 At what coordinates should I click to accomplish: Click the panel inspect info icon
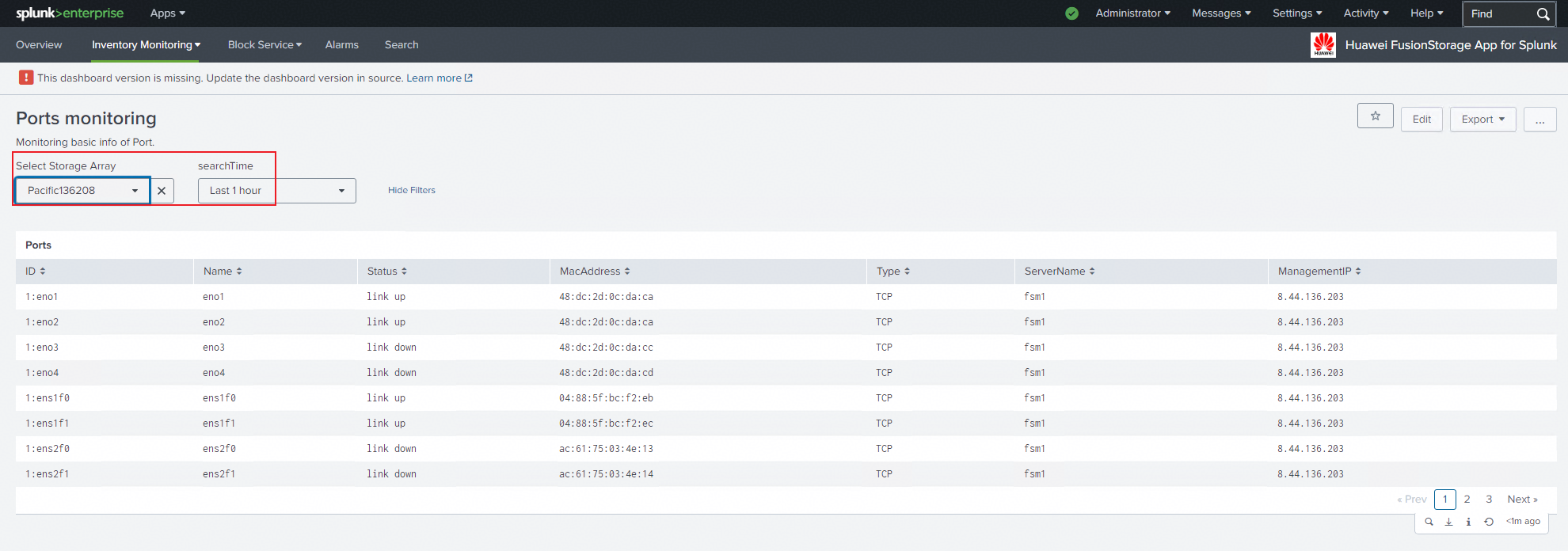pos(1468,522)
